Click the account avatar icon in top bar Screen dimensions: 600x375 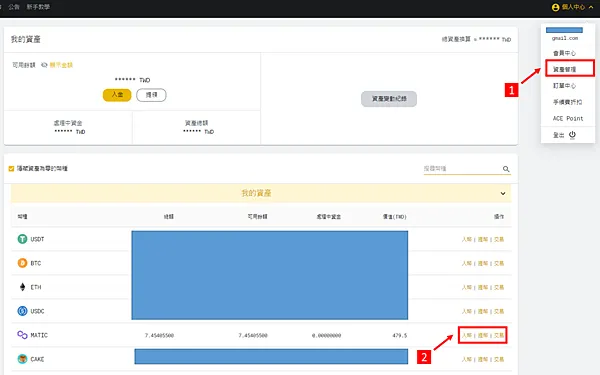point(556,7)
